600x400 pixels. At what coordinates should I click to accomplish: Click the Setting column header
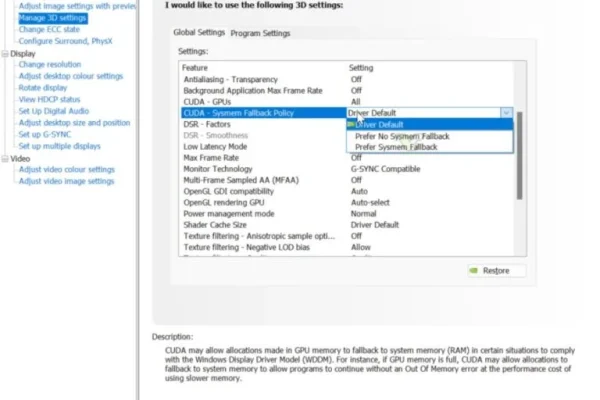click(361, 68)
